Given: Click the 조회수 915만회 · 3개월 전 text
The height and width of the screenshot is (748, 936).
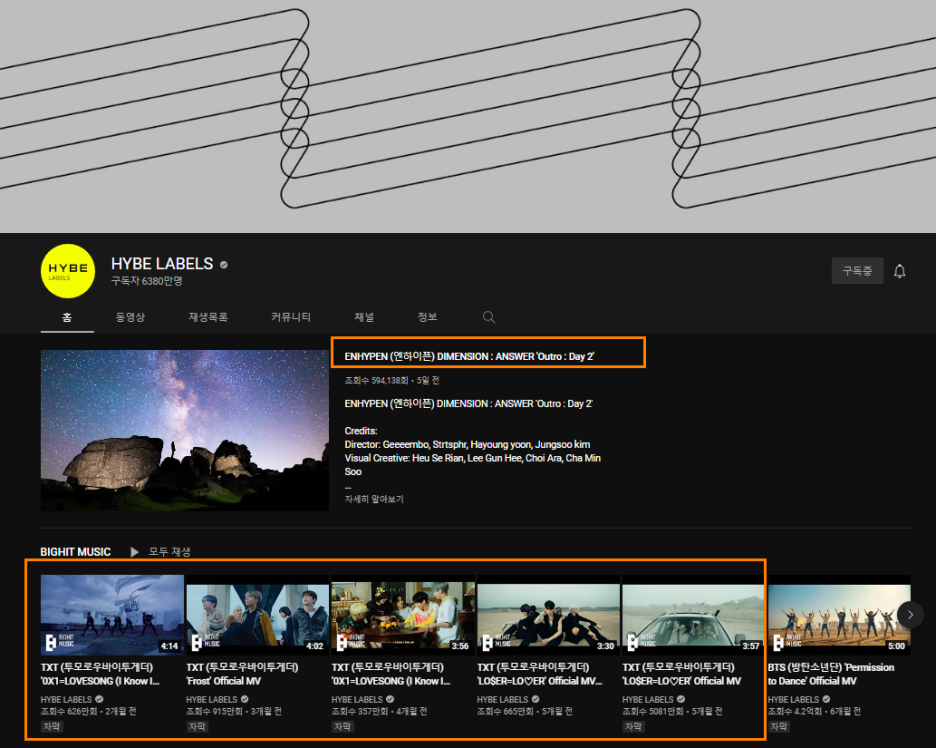Looking at the screenshot, I should [x=234, y=711].
